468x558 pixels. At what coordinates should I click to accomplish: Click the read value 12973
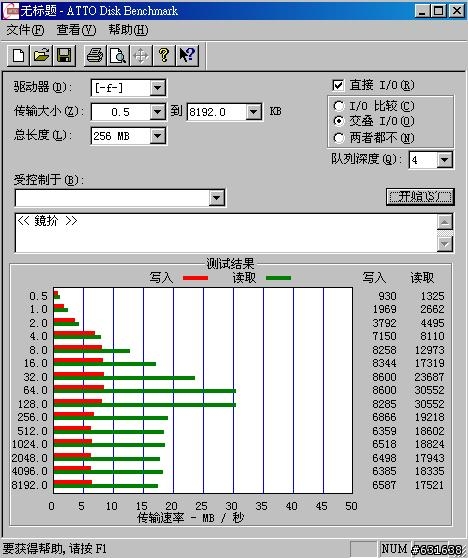pos(430,350)
